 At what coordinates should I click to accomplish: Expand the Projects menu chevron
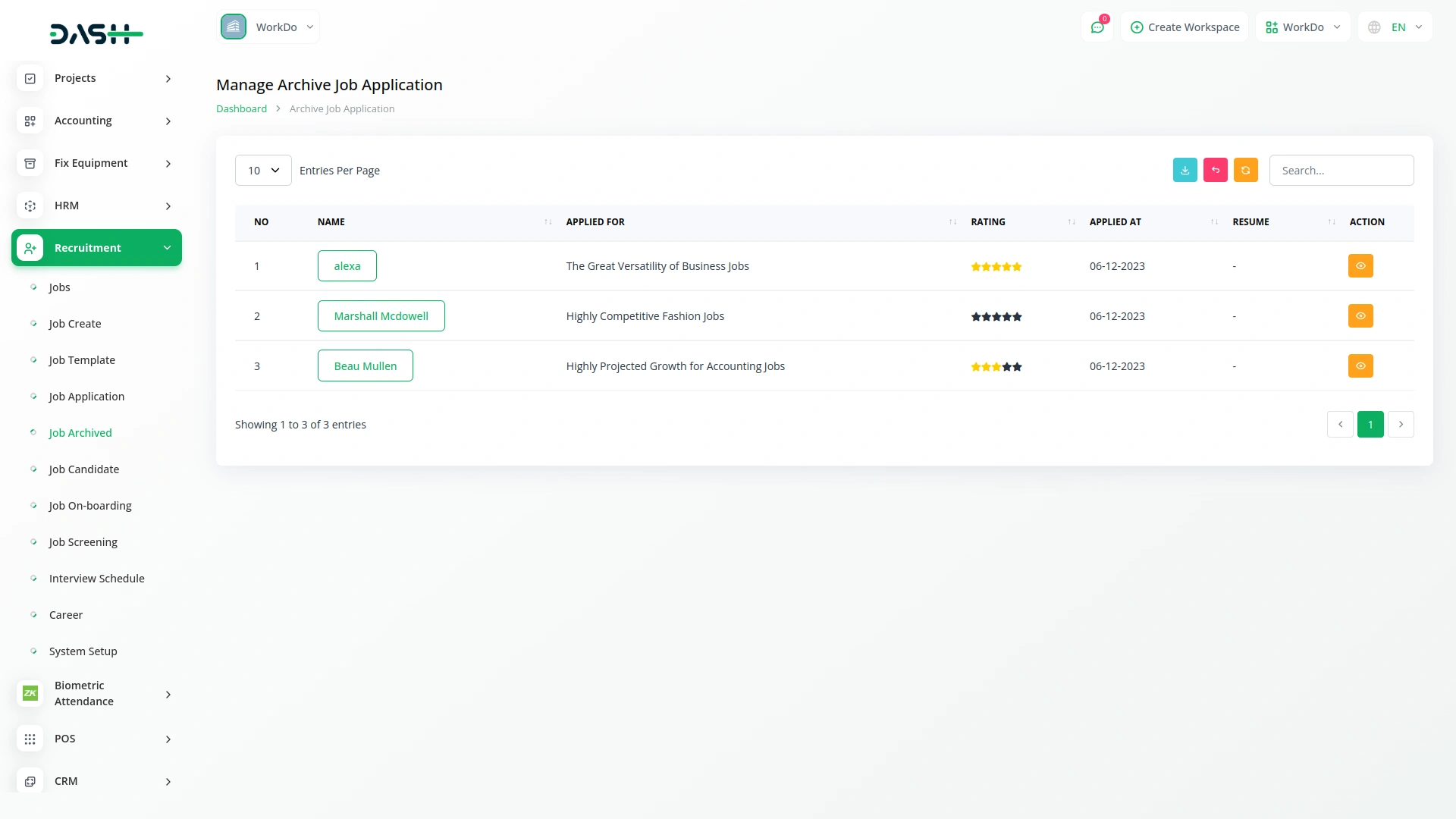pos(168,79)
